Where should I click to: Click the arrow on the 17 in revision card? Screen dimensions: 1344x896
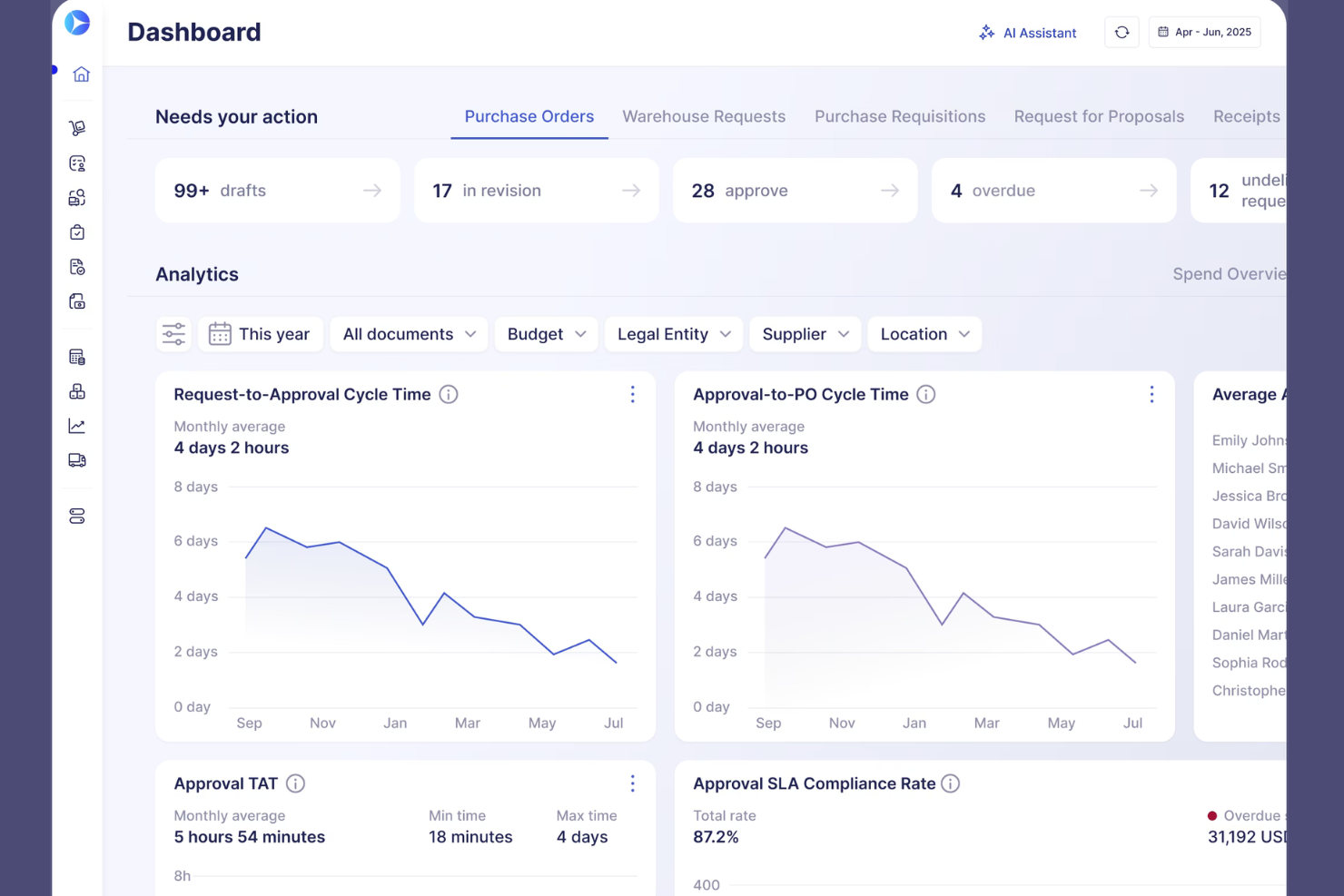click(631, 191)
